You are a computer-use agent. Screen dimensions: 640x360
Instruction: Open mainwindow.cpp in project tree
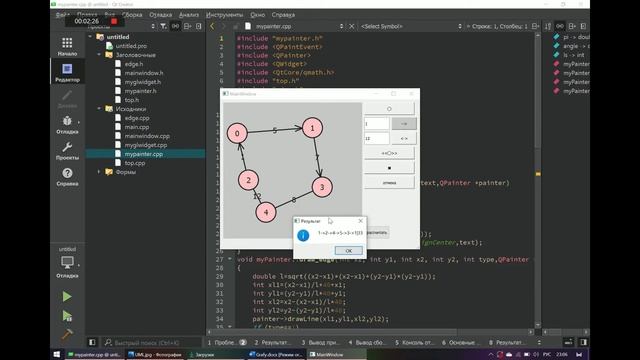coord(147,136)
